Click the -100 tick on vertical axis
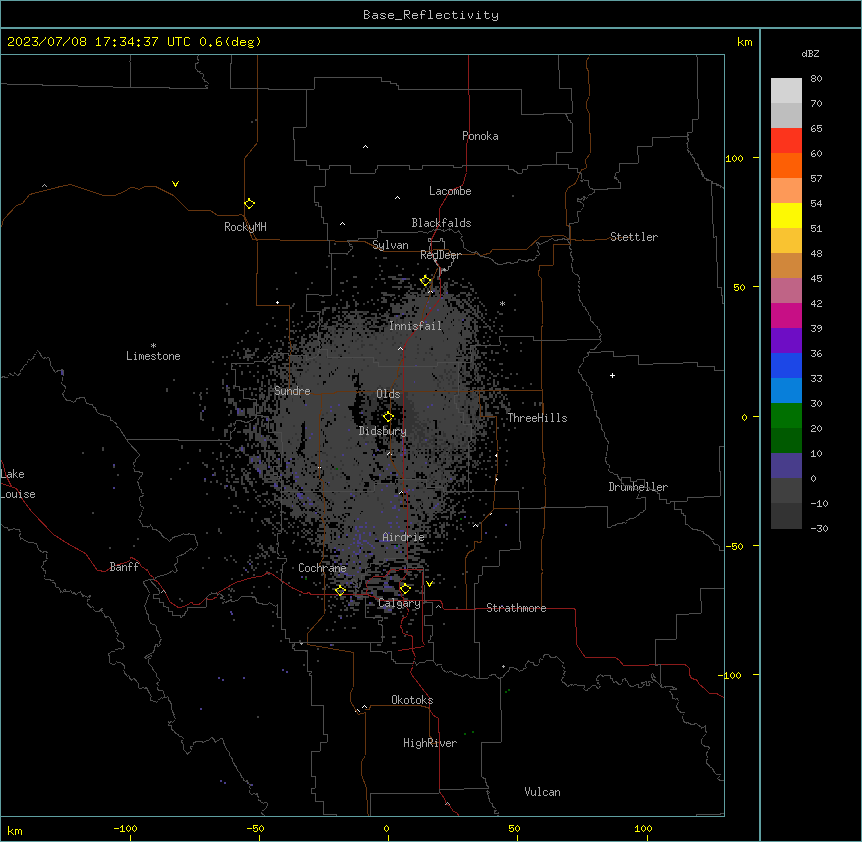The width and height of the screenshot is (862, 842). tap(731, 675)
